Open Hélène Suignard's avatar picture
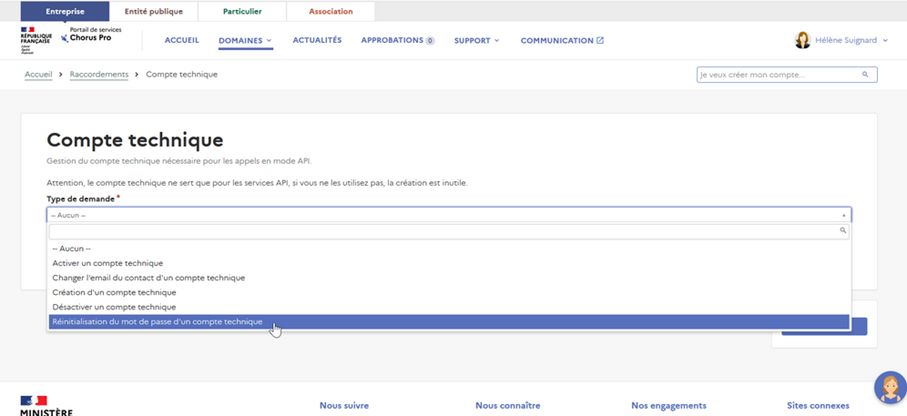The width and height of the screenshot is (907, 416). (x=802, y=41)
